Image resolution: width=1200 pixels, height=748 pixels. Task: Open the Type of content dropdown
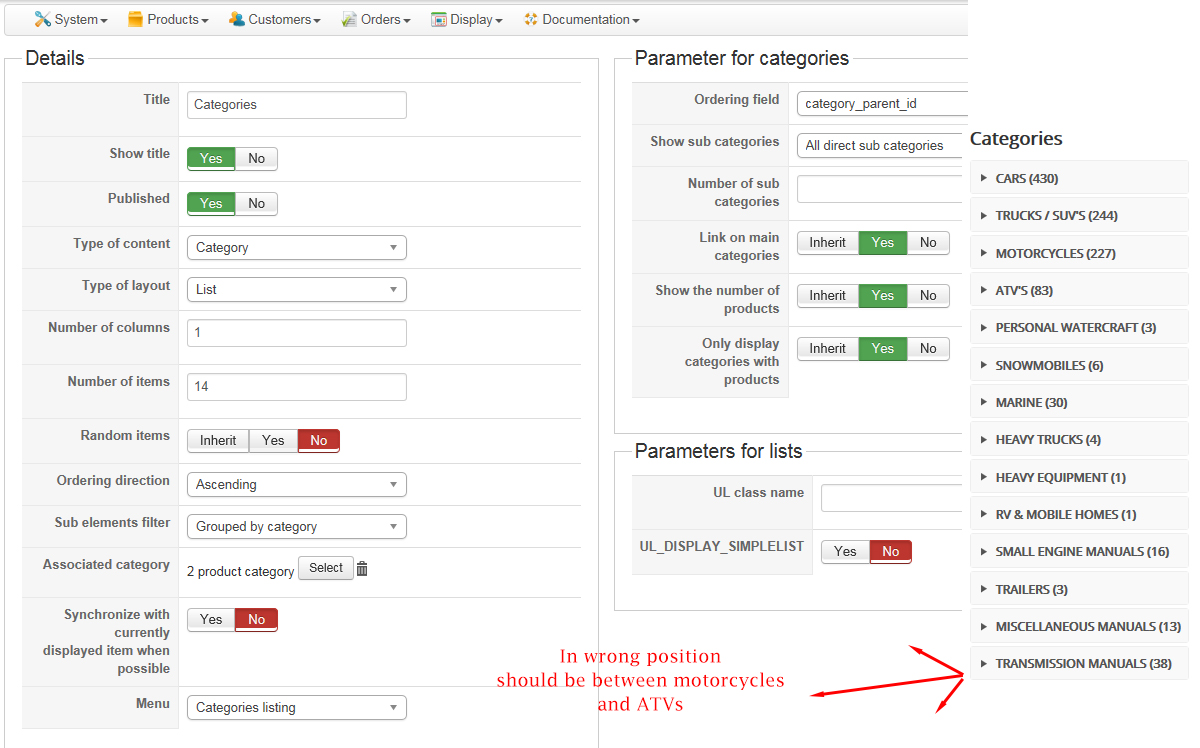pos(297,247)
